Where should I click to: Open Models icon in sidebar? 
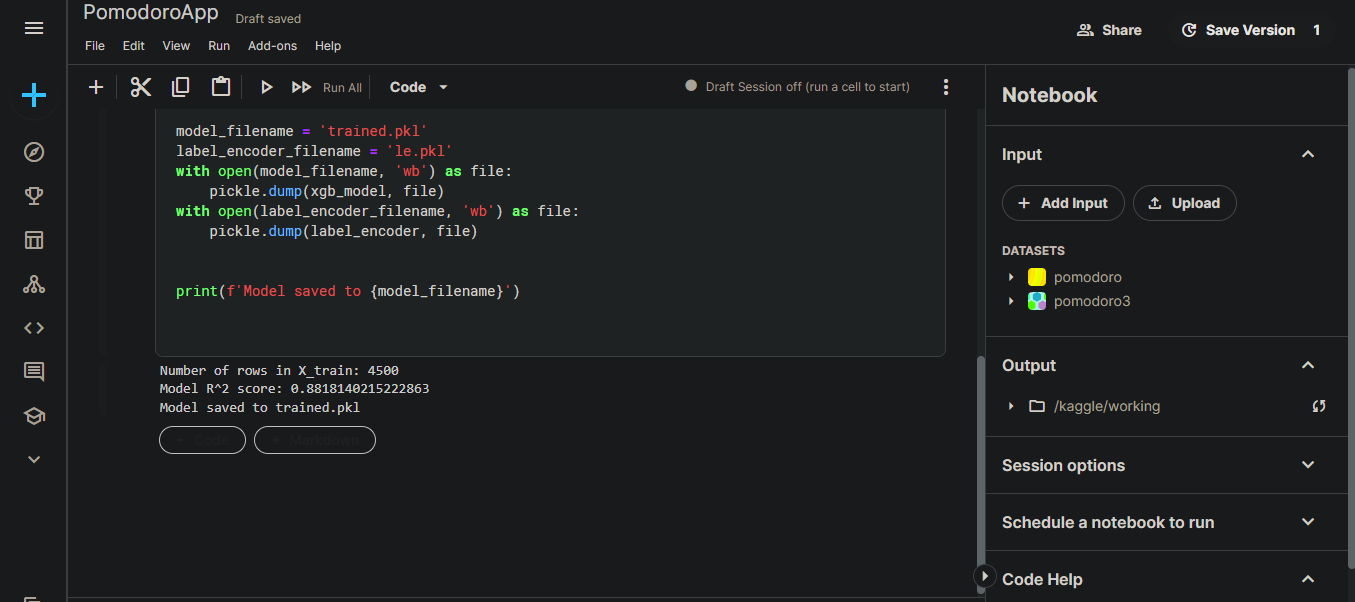click(34, 284)
